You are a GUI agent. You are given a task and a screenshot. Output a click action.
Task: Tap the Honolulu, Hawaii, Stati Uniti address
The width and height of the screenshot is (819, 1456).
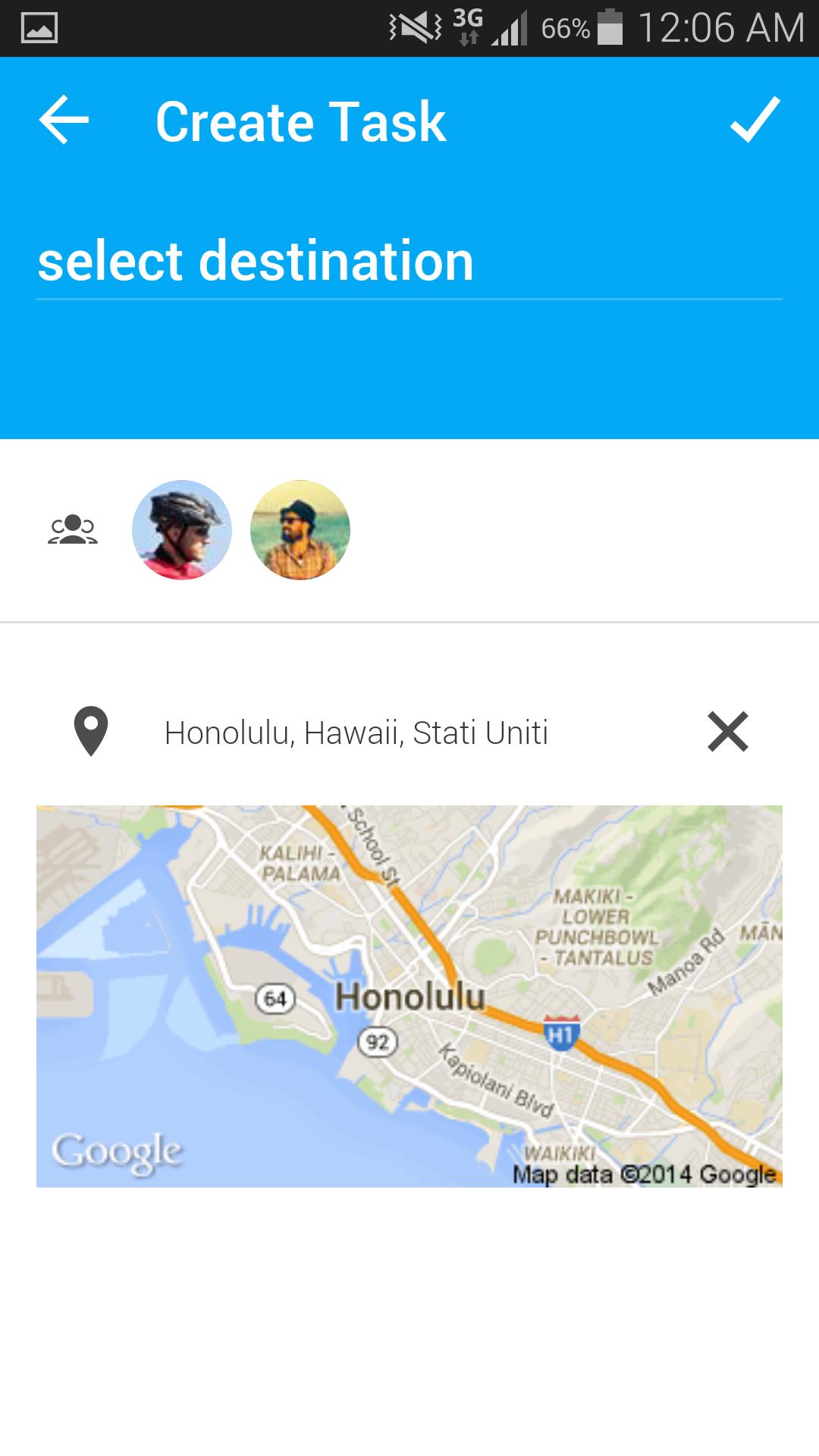click(x=356, y=733)
